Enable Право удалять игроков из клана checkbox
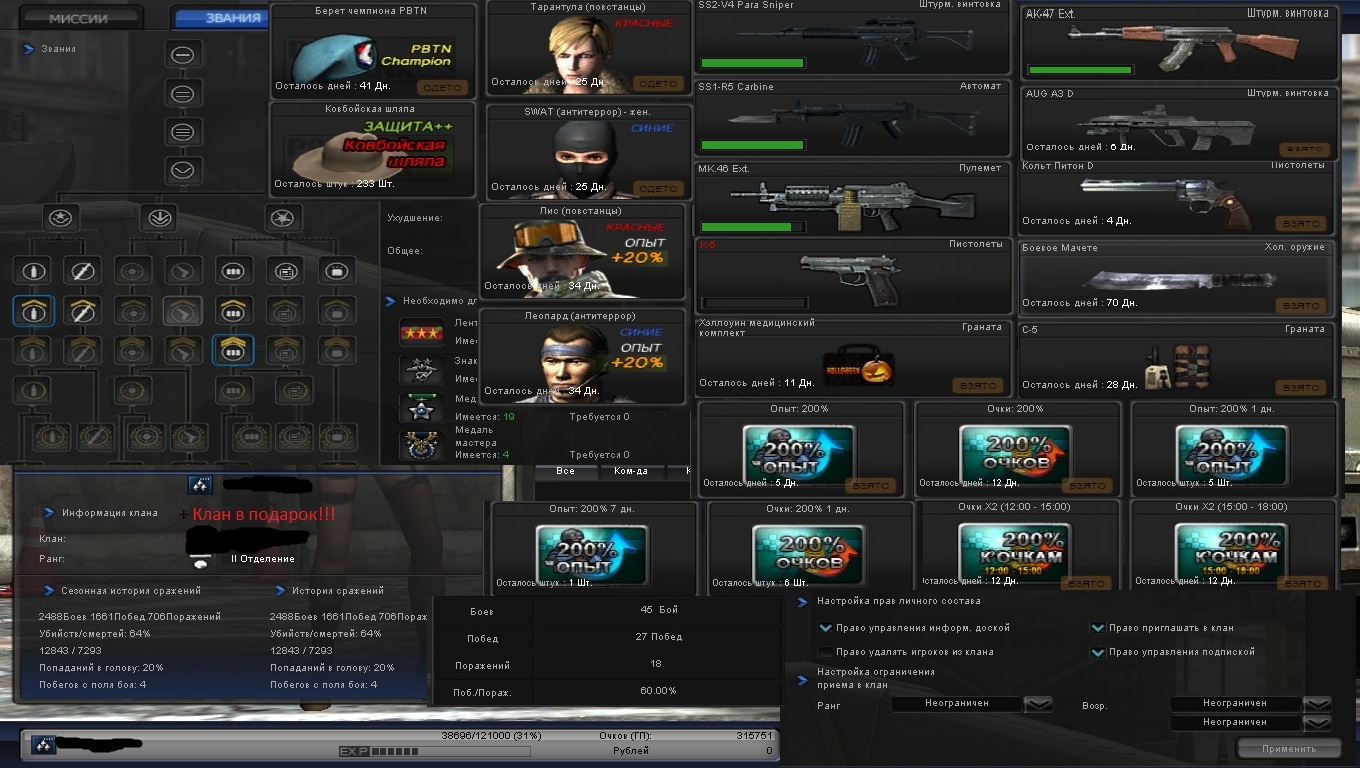Viewport: 1360px width, 768px height. (825, 652)
